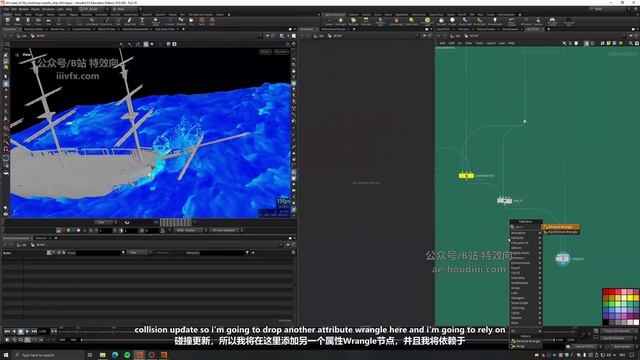This screenshot has width=640, height=360.
Task: Click the Torus shelf tool
Action: 38,21
